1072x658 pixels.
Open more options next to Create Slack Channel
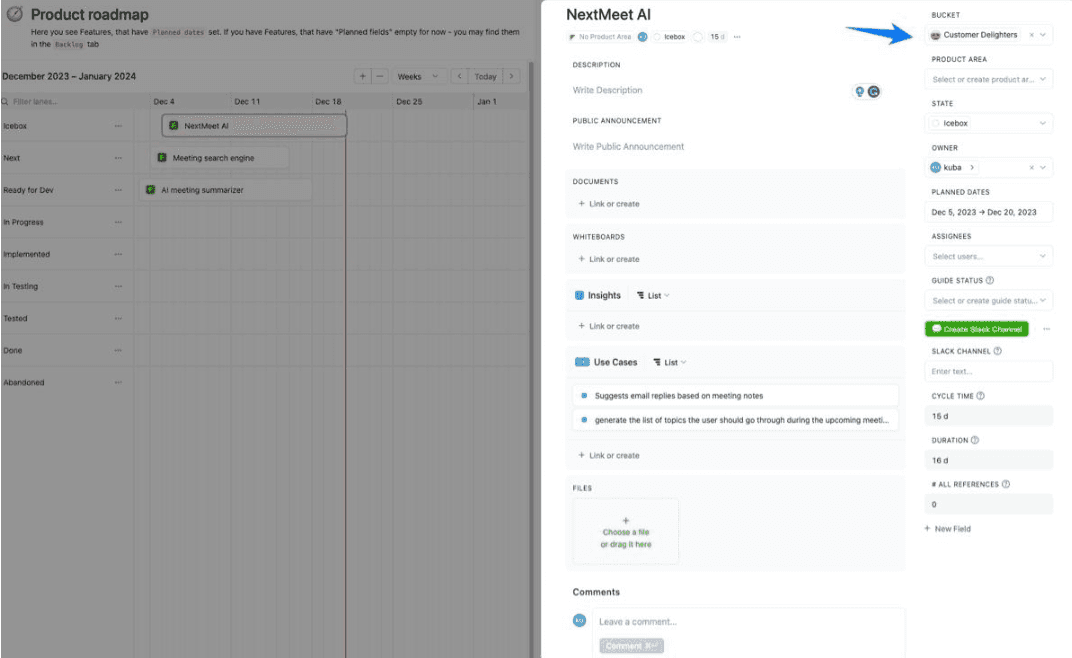click(1046, 329)
